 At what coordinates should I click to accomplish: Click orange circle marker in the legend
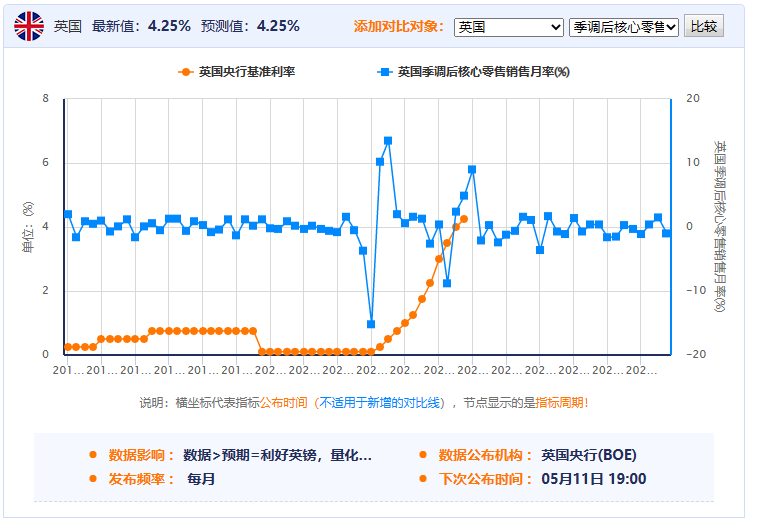point(184,72)
